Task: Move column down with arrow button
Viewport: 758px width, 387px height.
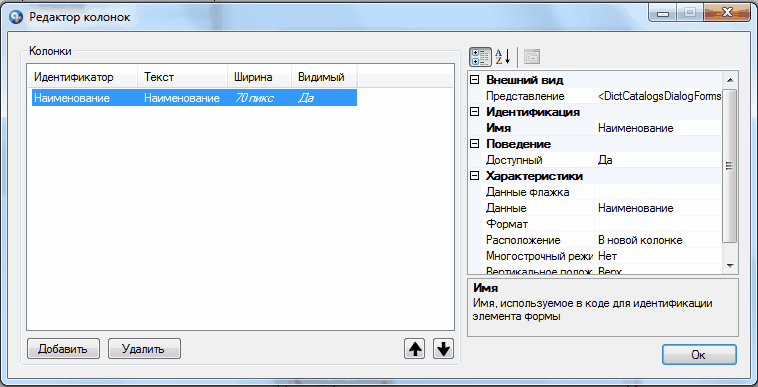Action: click(443, 348)
